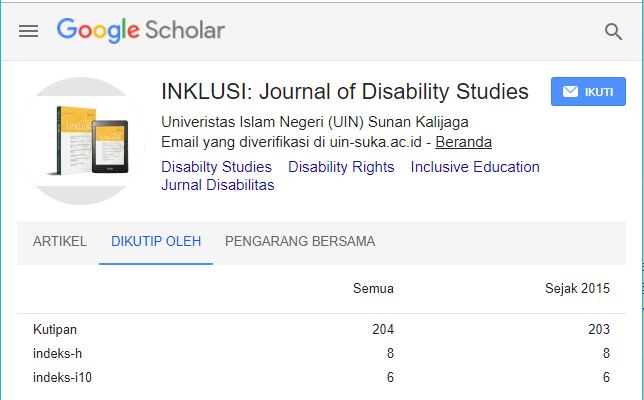
Task: Click the Sejak 2015 column header
Action: (x=577, y=289)
